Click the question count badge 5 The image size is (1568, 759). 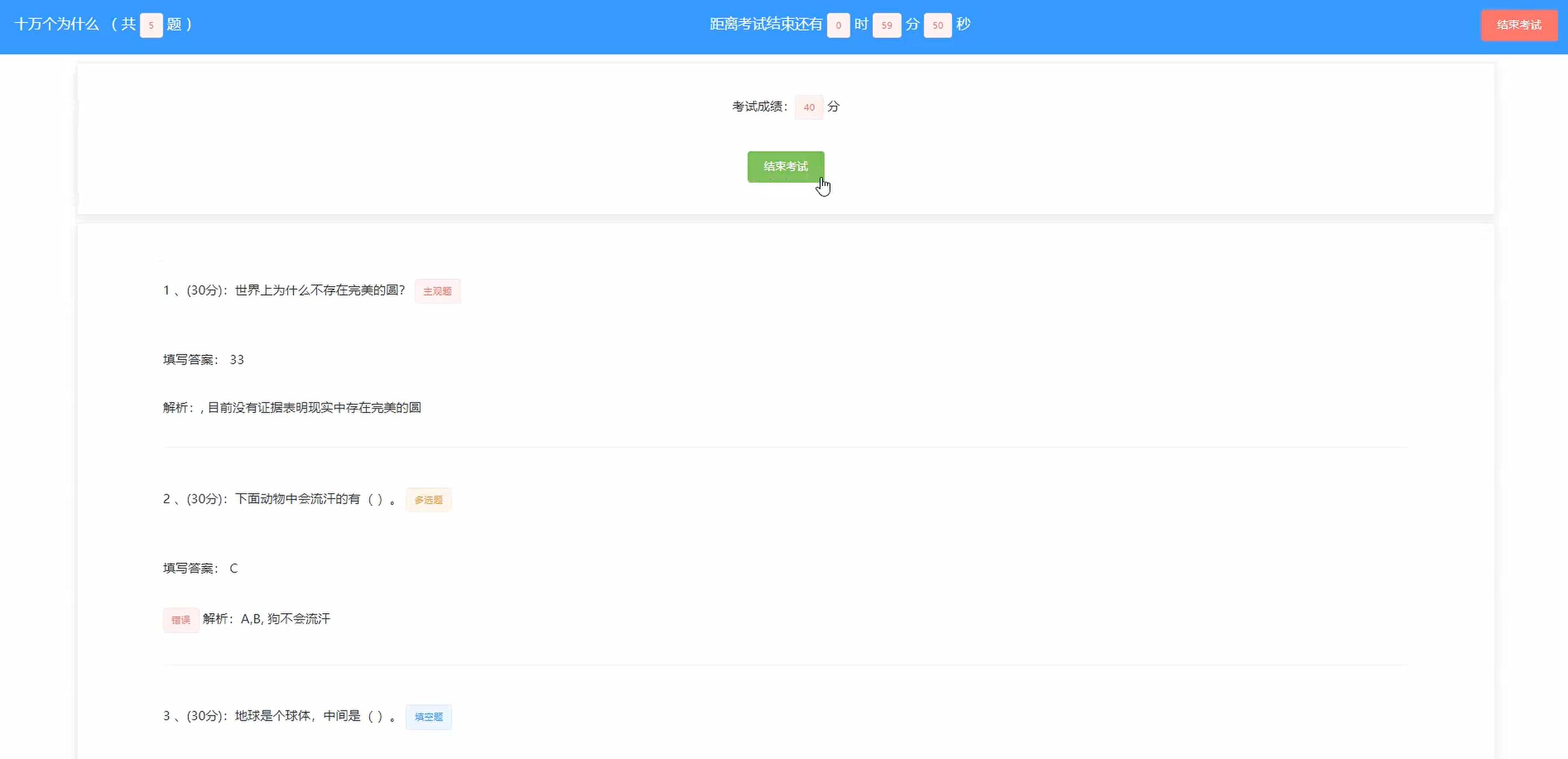(x=151, y=26)
